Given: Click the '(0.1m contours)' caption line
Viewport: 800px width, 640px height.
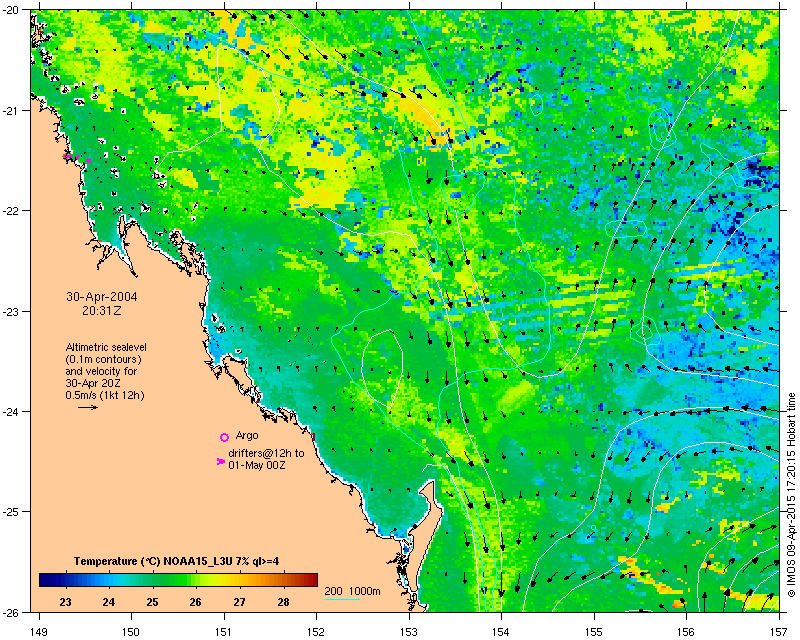Looking at the screenshot, I should (103, 359).
